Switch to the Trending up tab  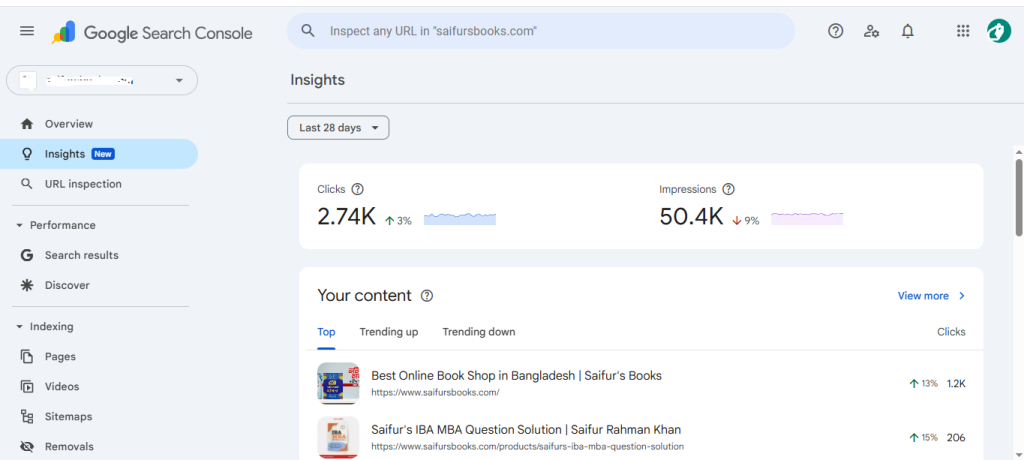389,332
